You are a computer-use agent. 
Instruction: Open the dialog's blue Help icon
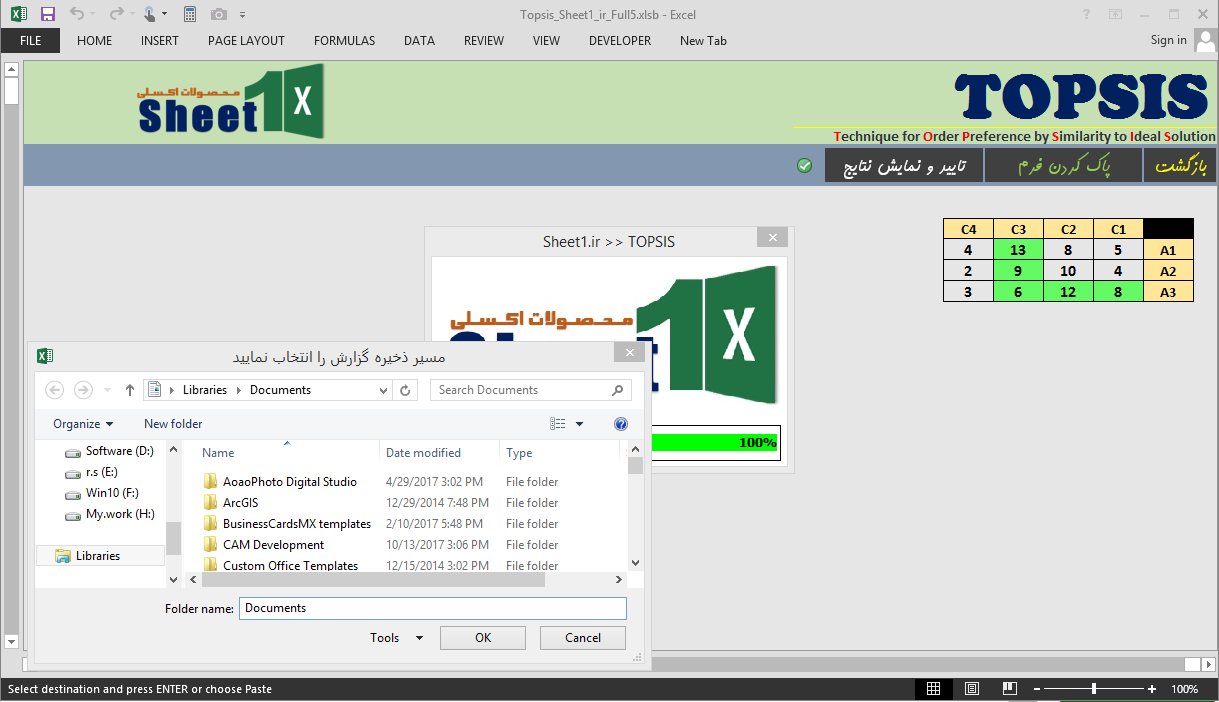click(620, 424)
